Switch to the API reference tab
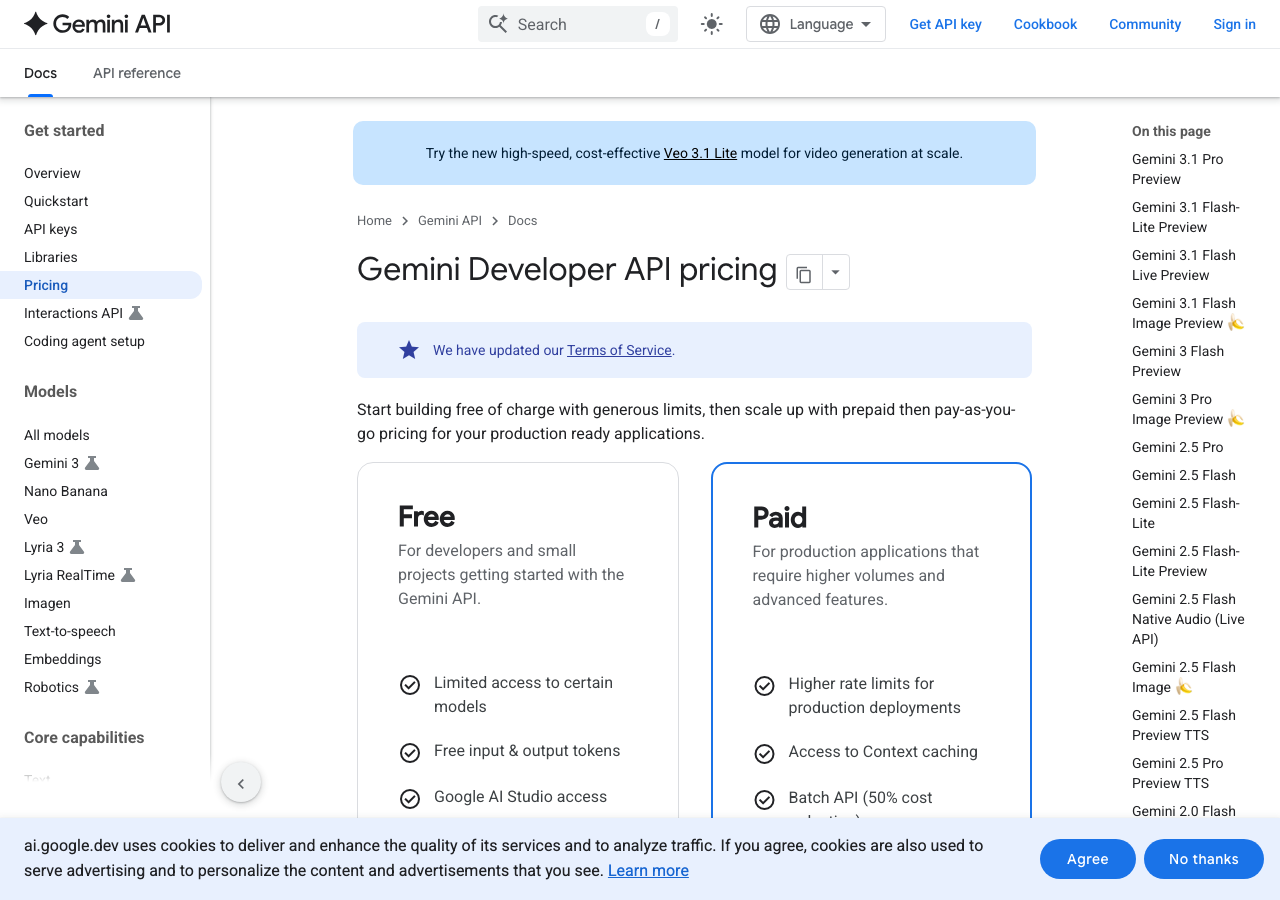Viewport: 1280px width, 900px height. [137, 73]
